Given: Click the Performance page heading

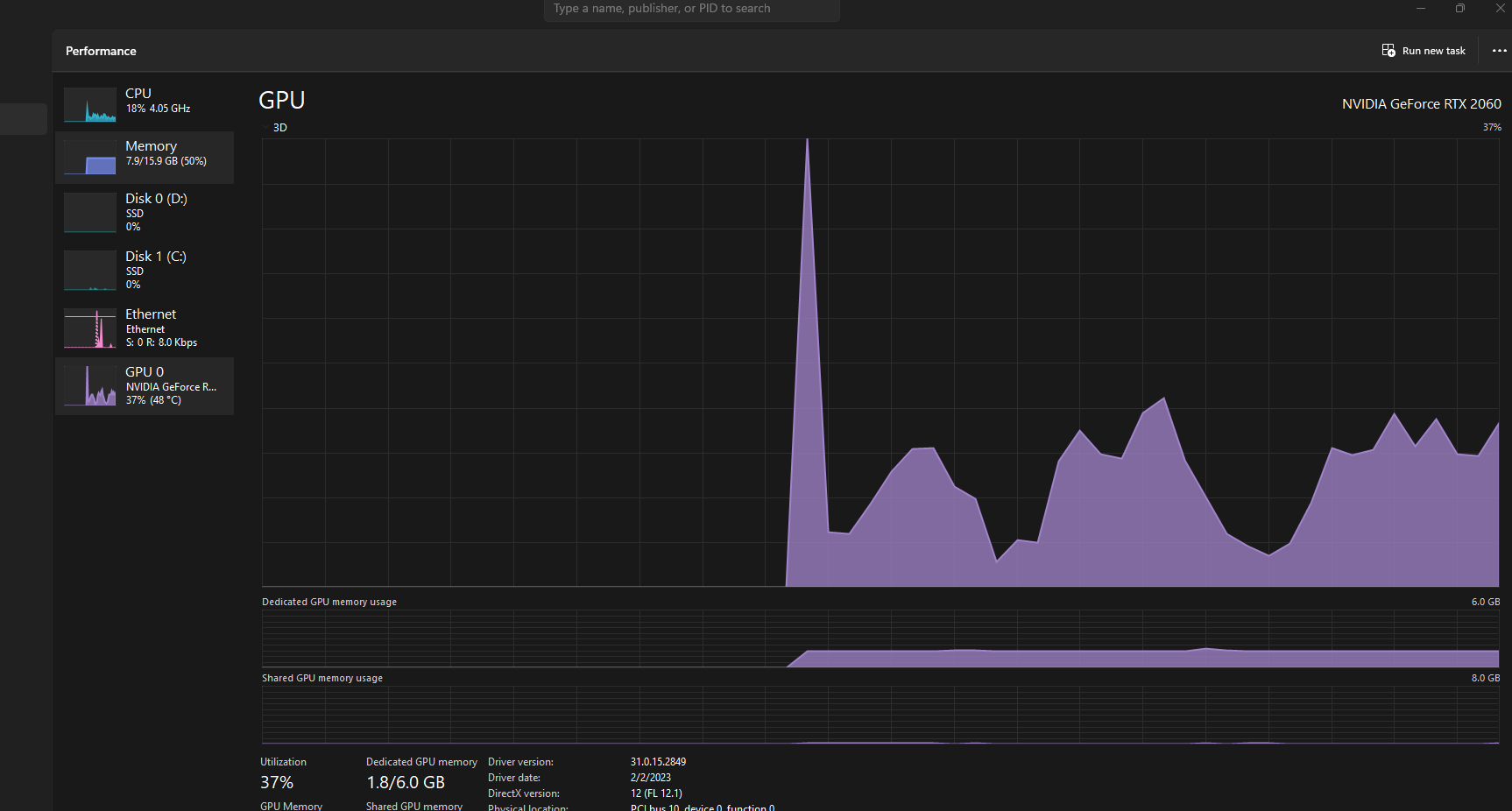Looking at the screenshot, I should (x=101, y=51).
